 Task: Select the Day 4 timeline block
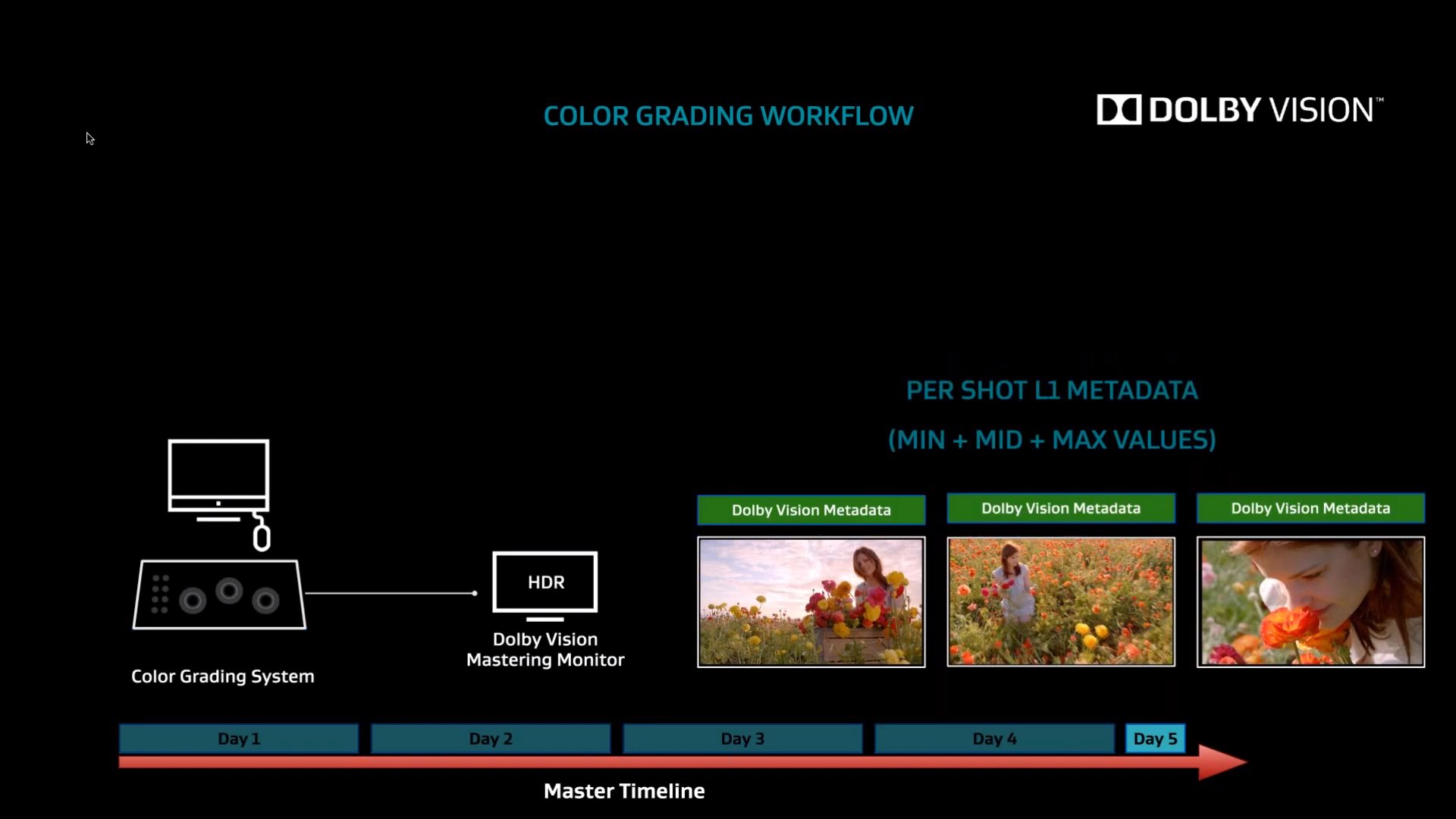pos(994,739)
